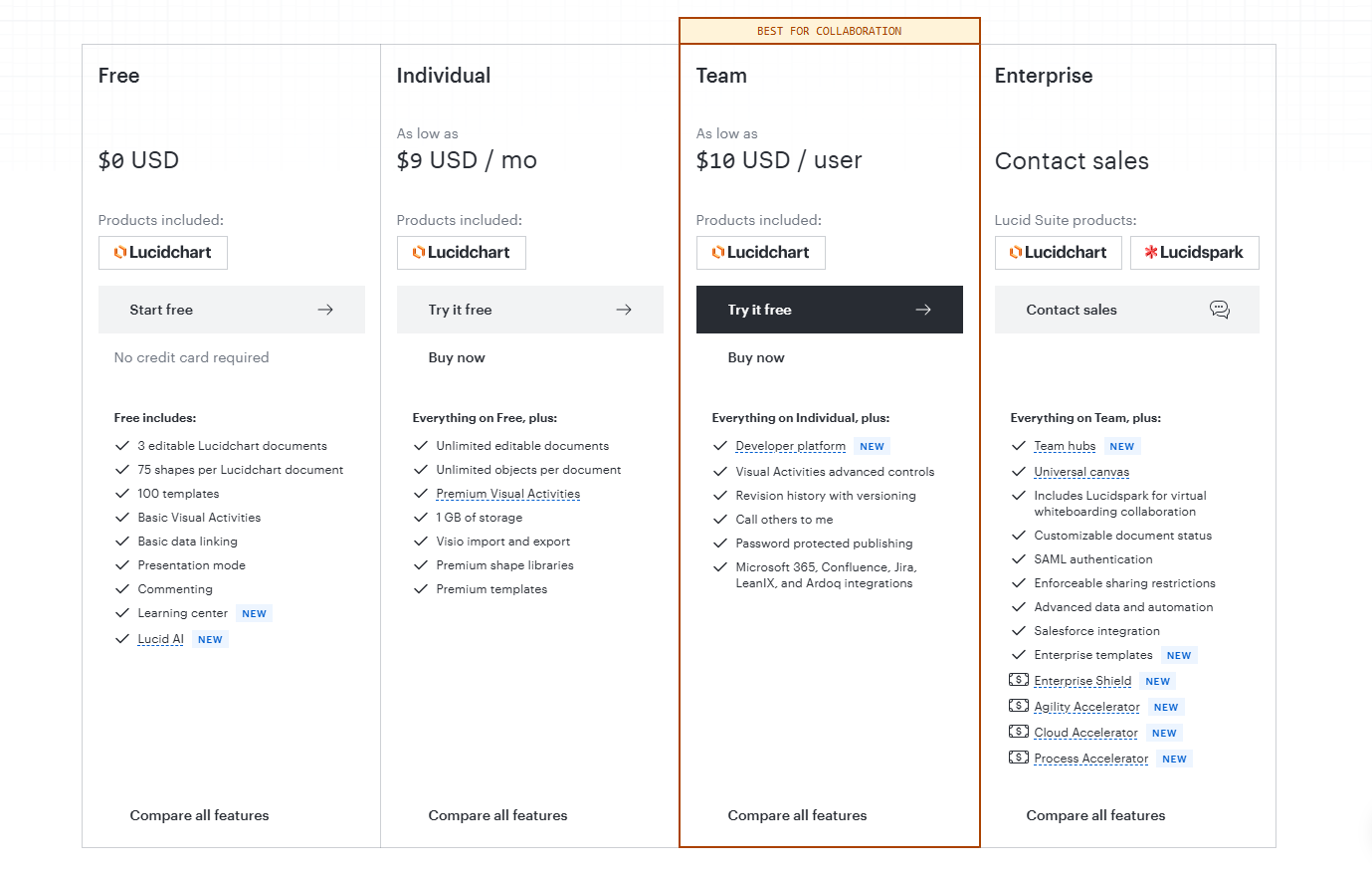Click the arrow on Team Try it free
This screenshot has width=1372, height=871.
point(923,310)
